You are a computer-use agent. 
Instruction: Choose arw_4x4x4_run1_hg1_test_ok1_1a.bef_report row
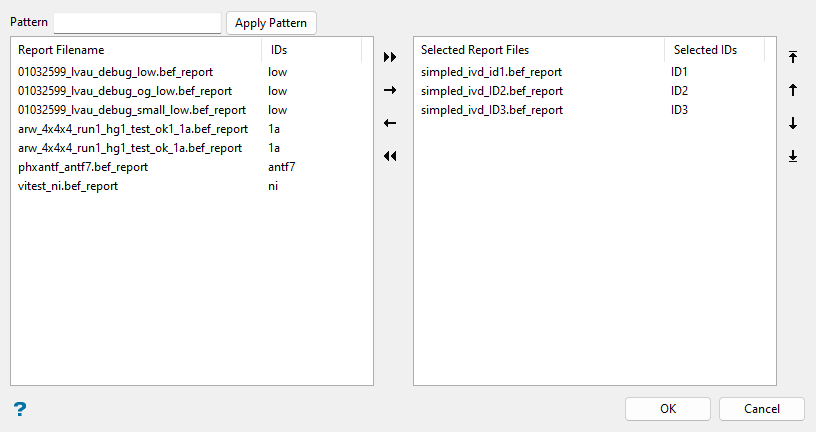click(x=133, y=129)
